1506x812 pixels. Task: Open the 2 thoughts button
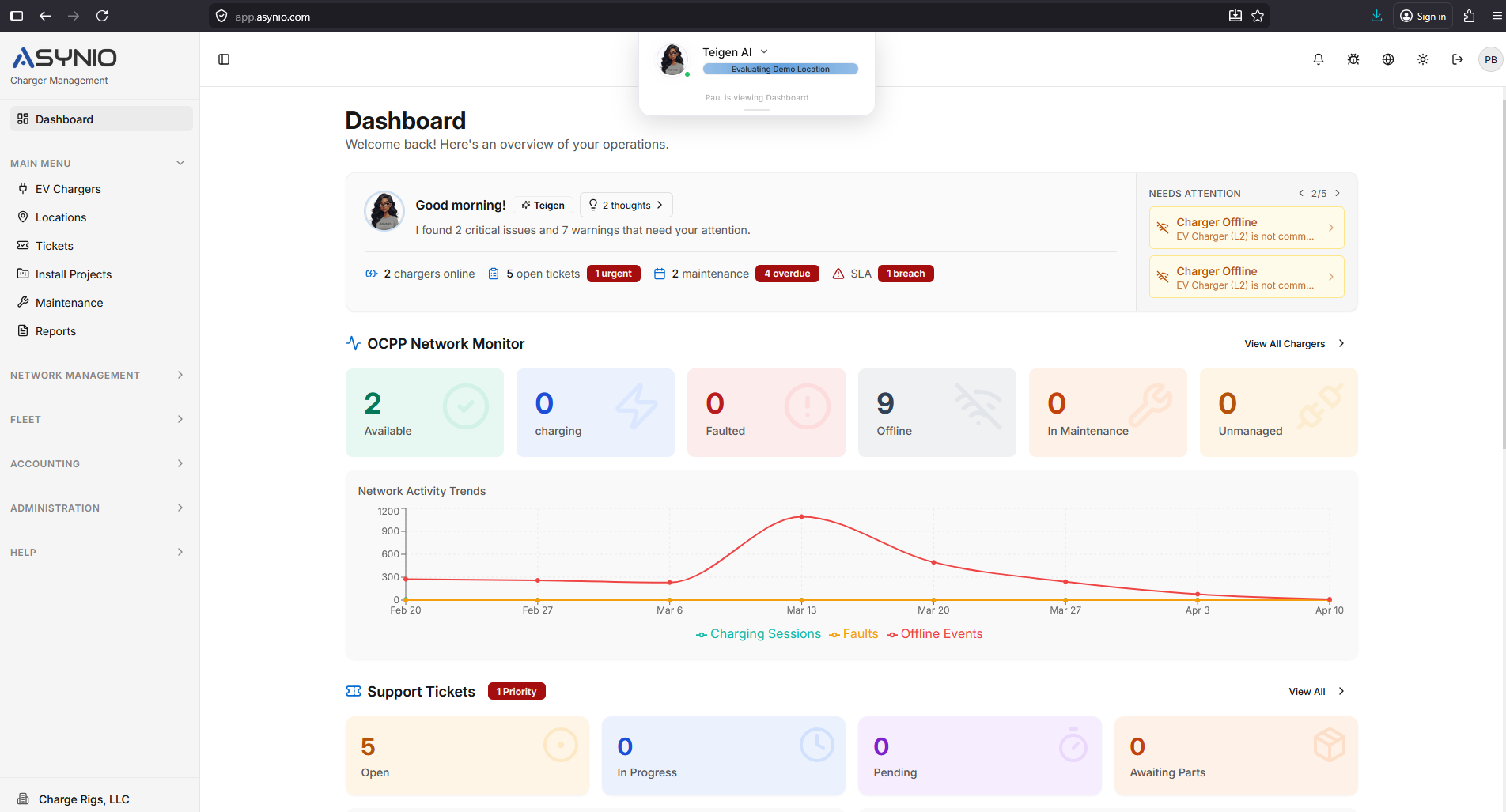click(x=626, y=205)
